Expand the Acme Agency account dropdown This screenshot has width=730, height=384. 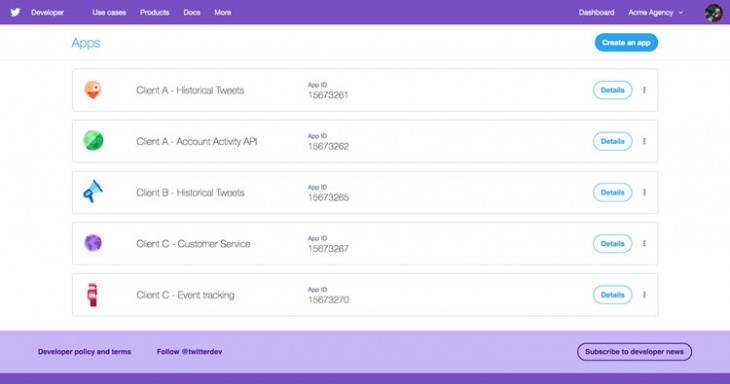pos(656,13)
